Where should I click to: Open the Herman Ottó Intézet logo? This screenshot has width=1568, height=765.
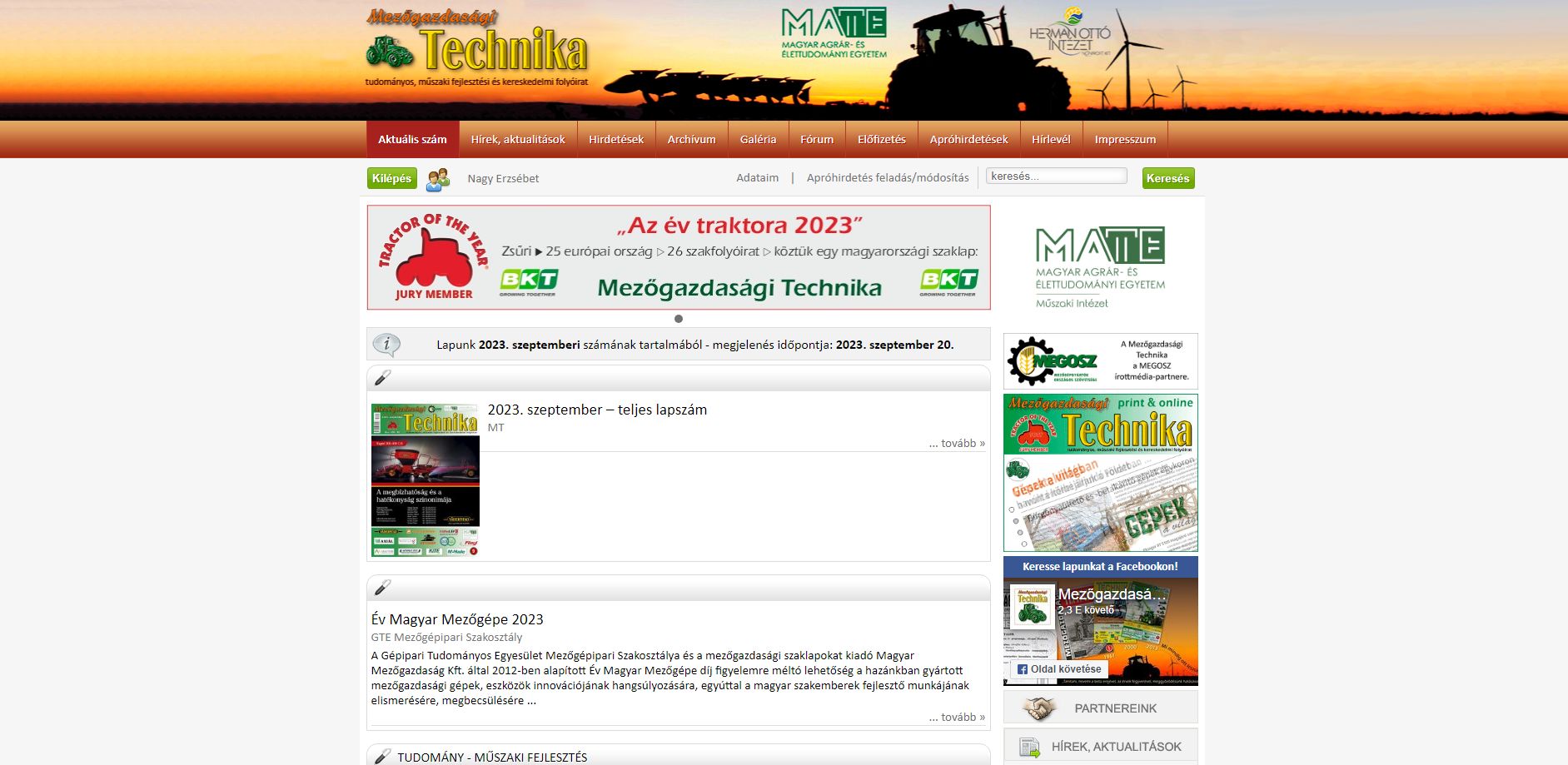pyautogui.click(x=1070, y=31)
